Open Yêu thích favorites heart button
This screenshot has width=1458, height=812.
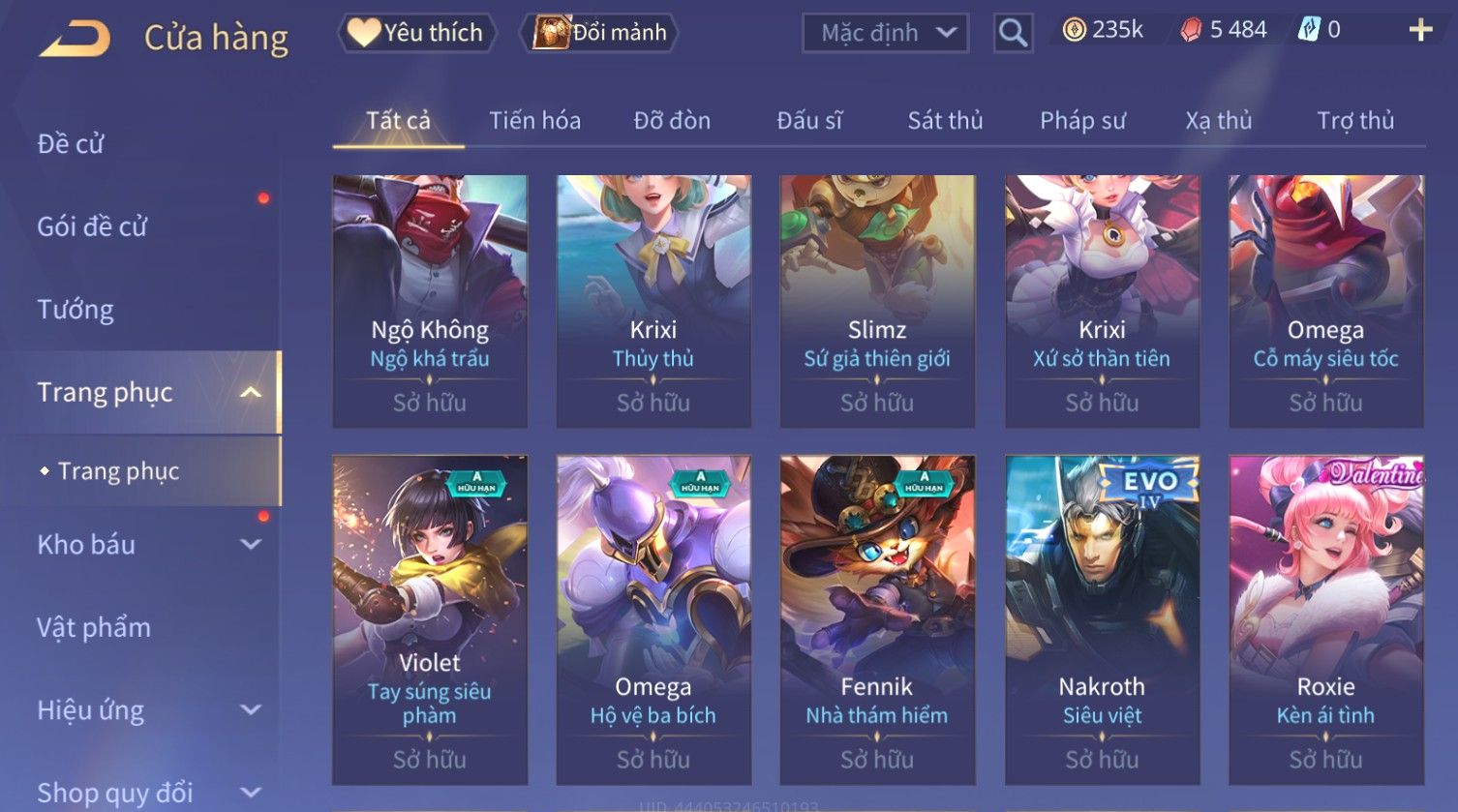click(x=416, y=33)
